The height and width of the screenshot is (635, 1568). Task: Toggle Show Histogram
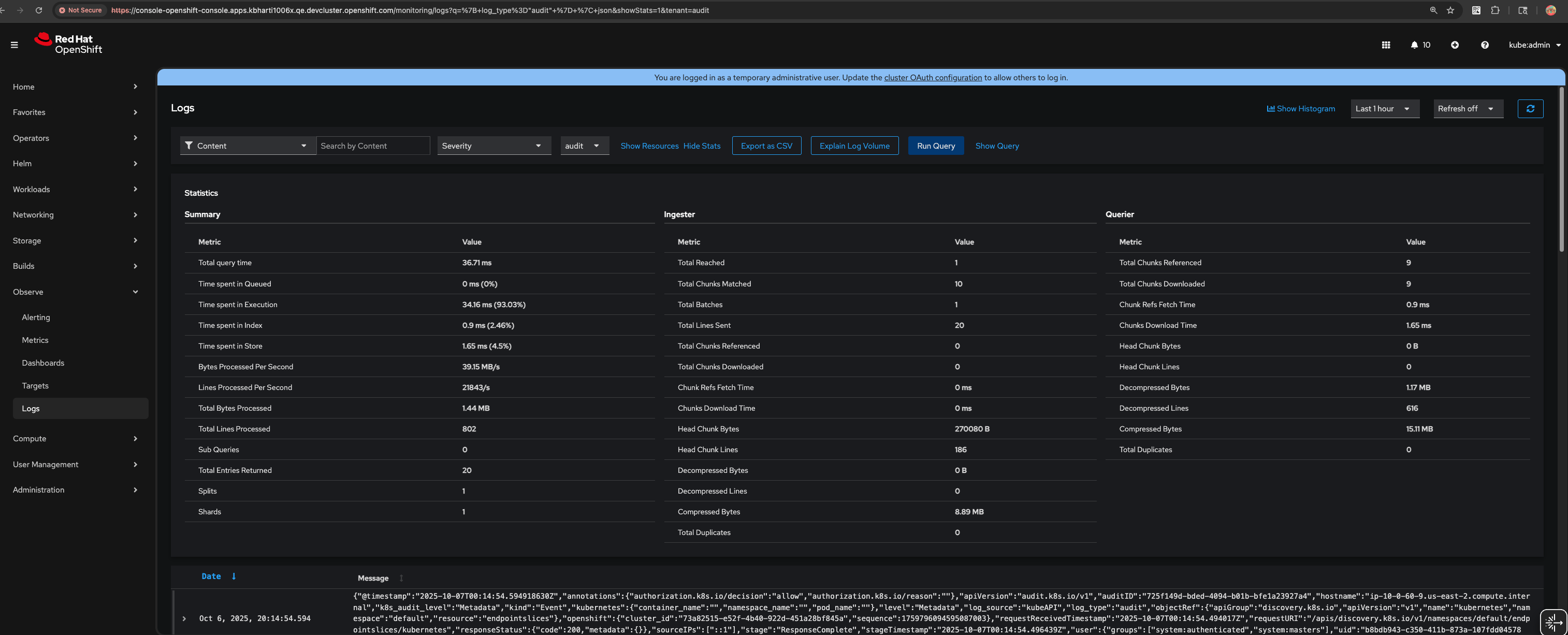click(1301, 108)
